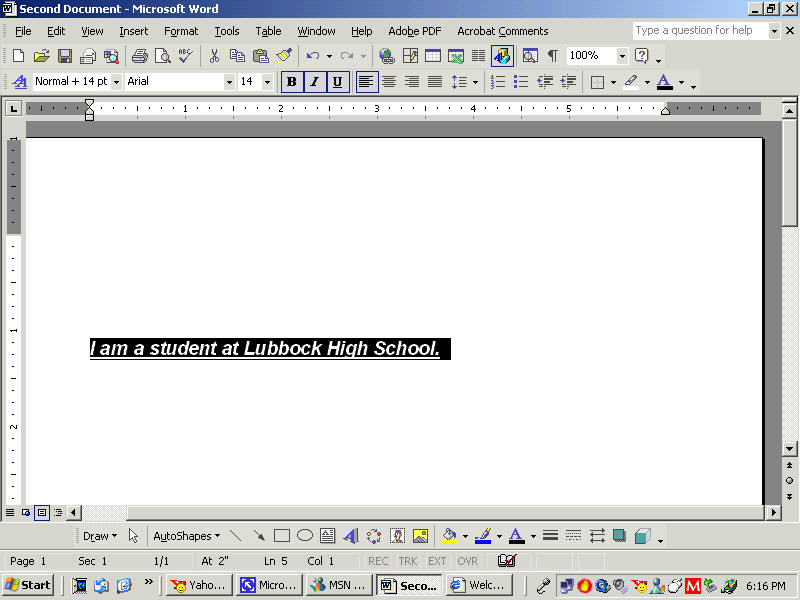Open Microsoft Word Help question icon
800x600 pixels.
(641, 56)
